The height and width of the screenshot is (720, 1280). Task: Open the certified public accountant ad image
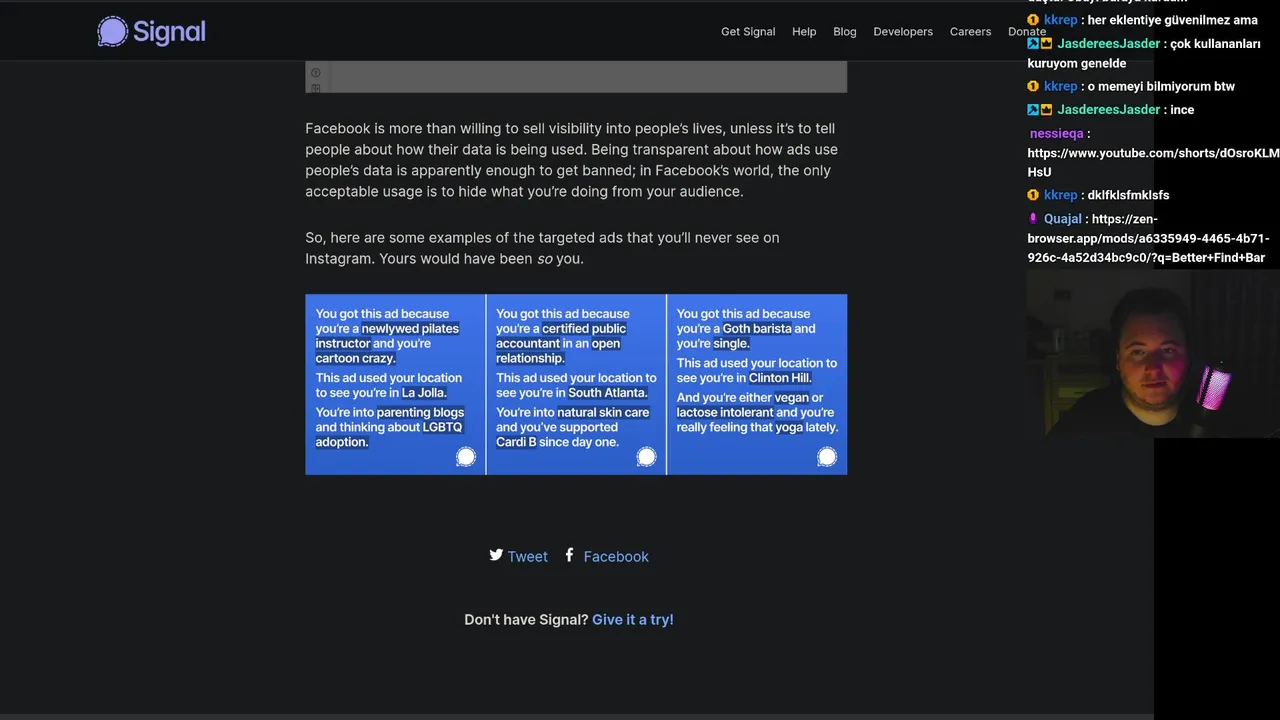pos(576,384)
